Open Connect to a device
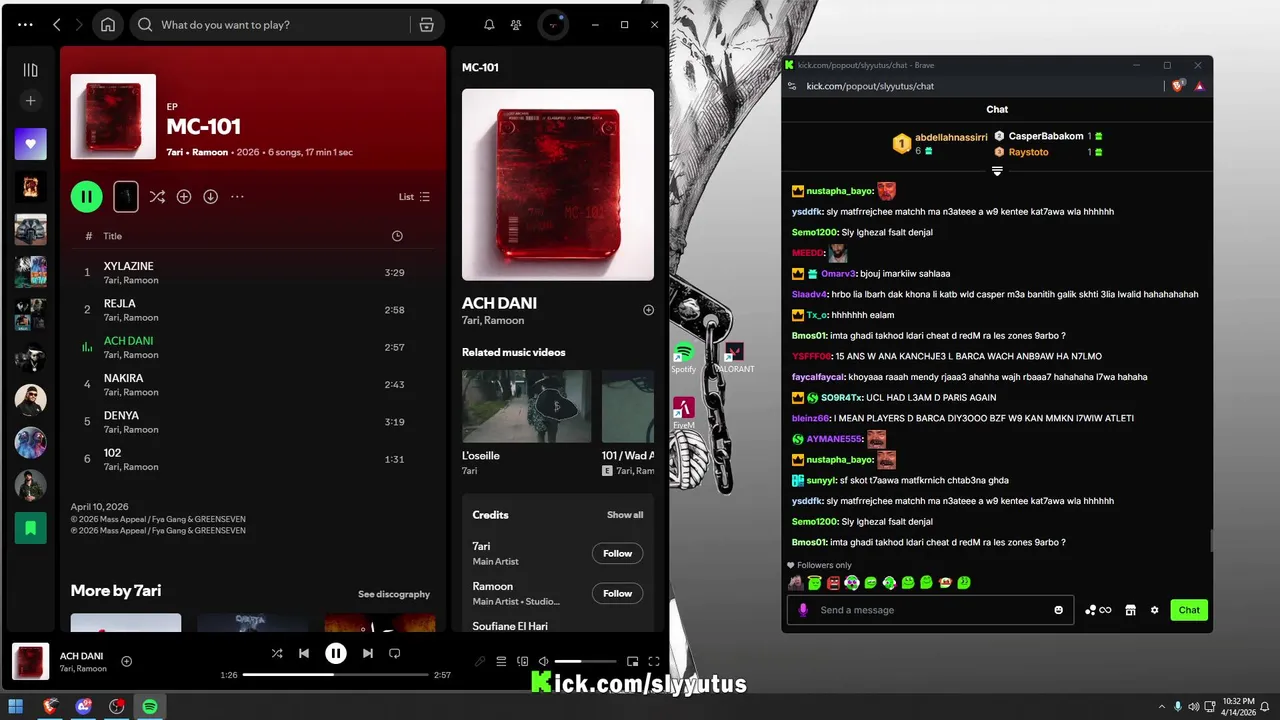The width and height of the screenshot is (1280, 720). (522, 661)
